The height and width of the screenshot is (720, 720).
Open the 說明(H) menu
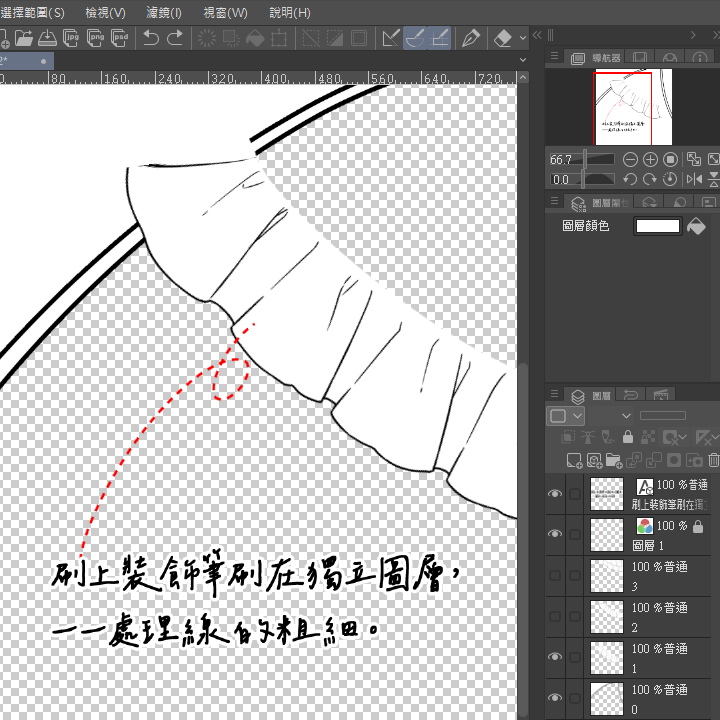pyautogui.click(x=290, y=13)
